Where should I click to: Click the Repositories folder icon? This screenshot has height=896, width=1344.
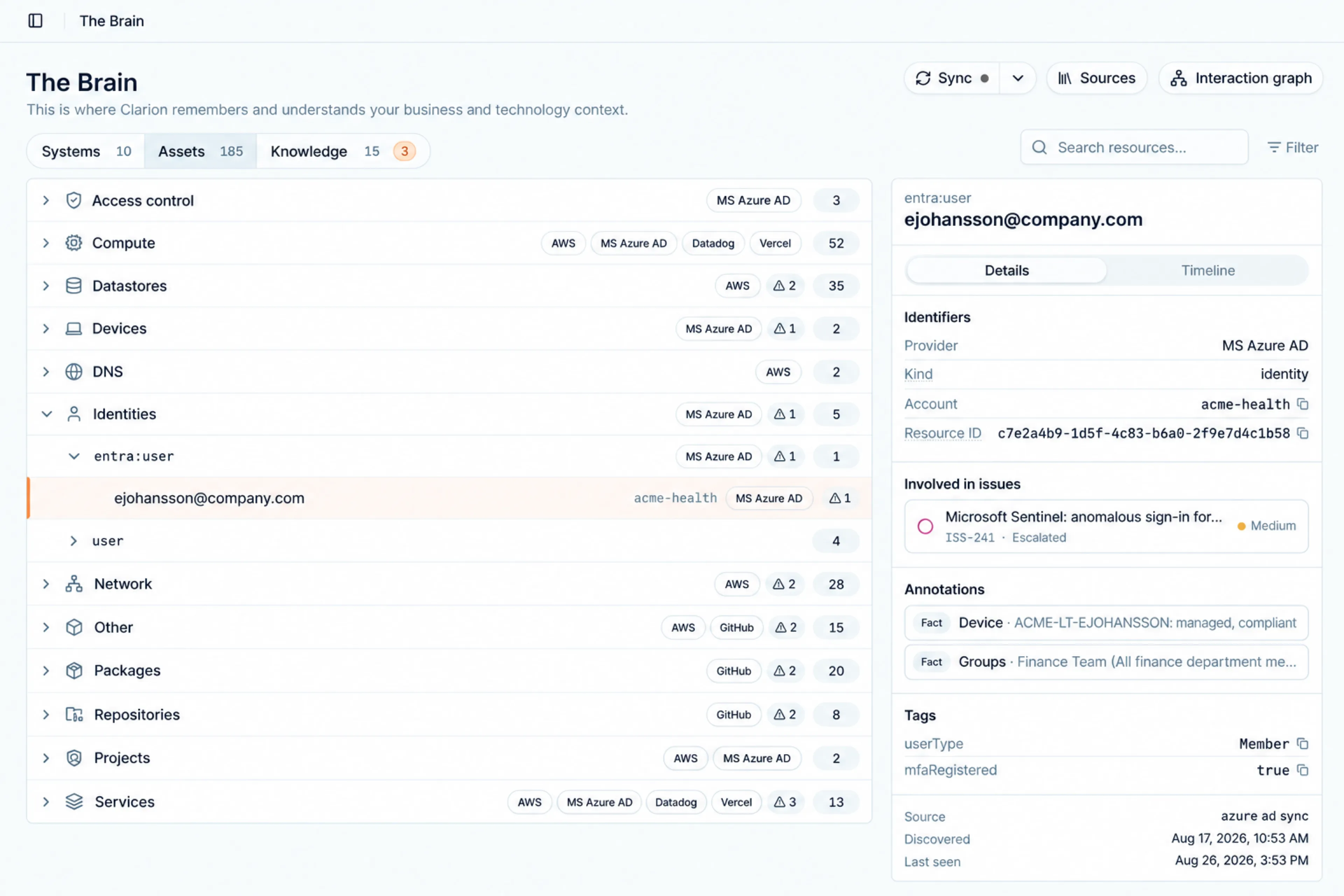coord(74,714)
